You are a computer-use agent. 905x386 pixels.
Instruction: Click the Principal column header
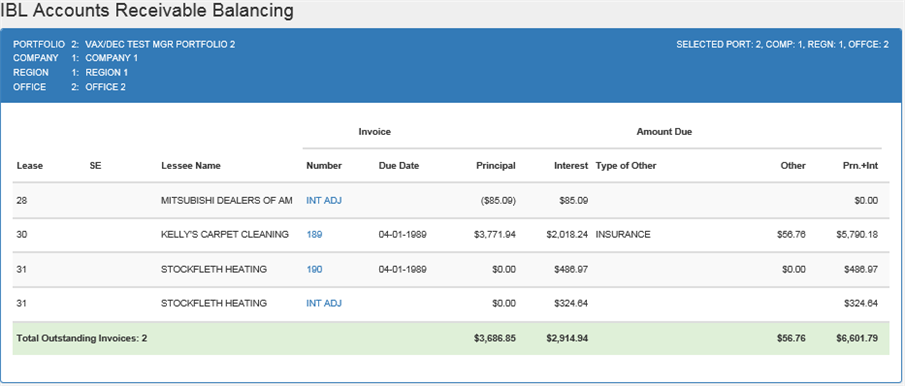tap(496, 166)
